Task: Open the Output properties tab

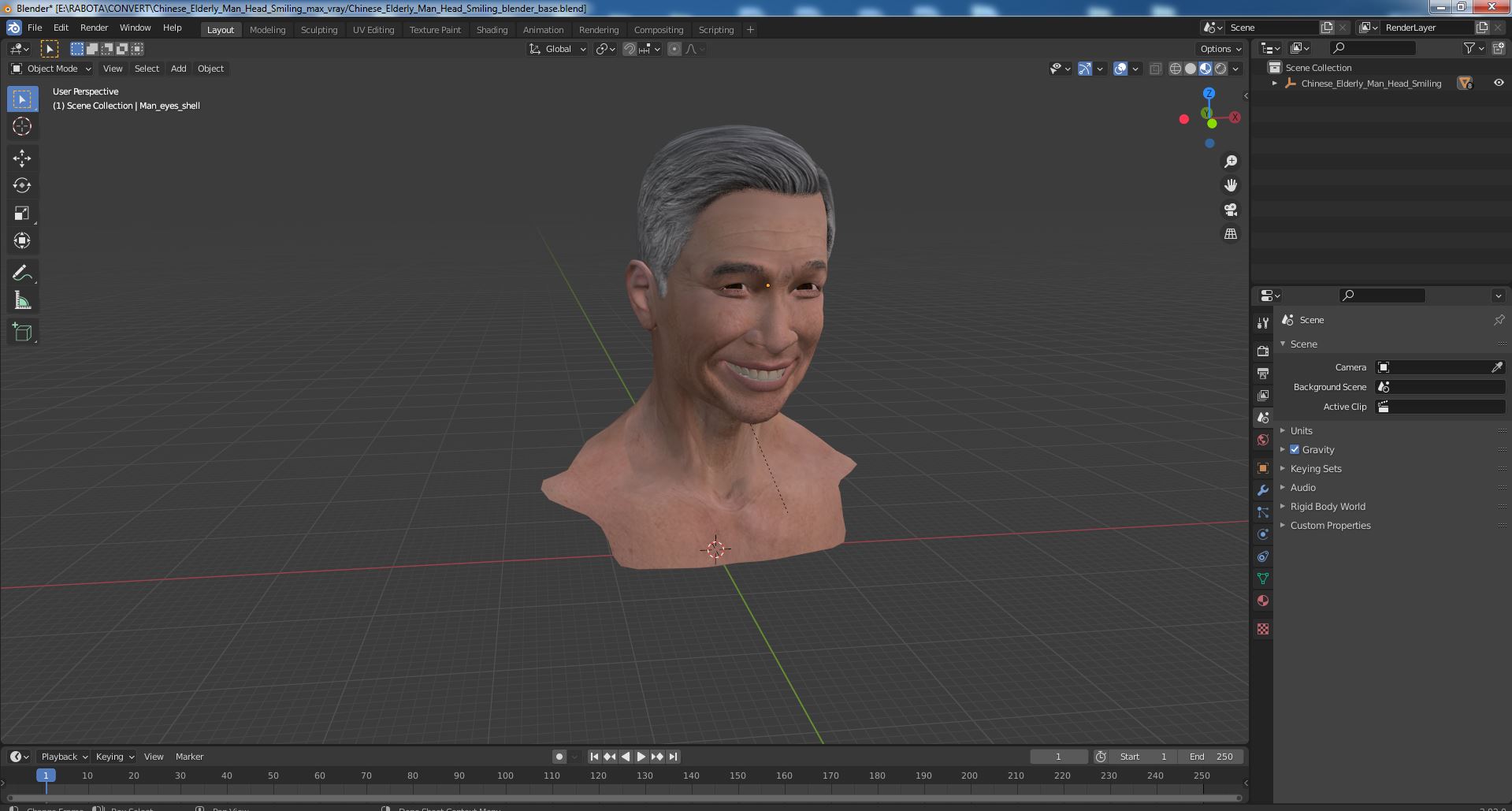Action: click(1263, 374)
